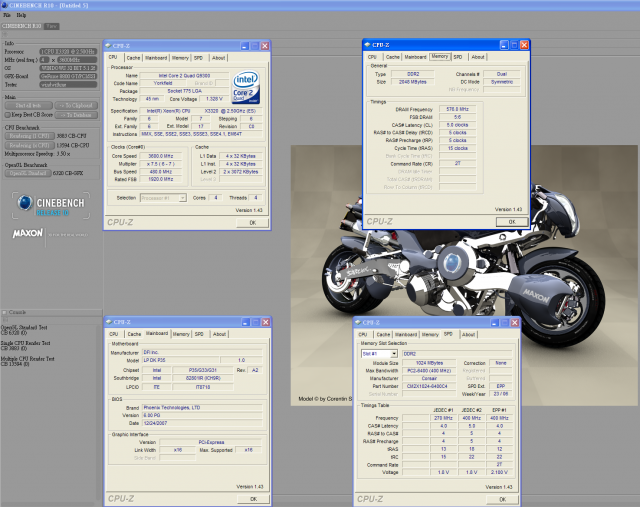
Task: Switch to the Cache tab in the Memory-tab CPU-Z window
Action: (x=393, y=57)
